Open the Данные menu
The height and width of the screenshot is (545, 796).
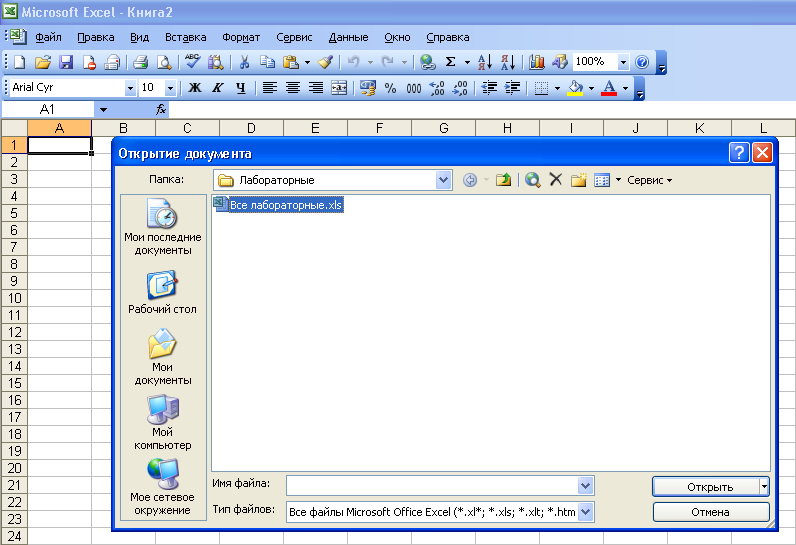click(348, 37)
